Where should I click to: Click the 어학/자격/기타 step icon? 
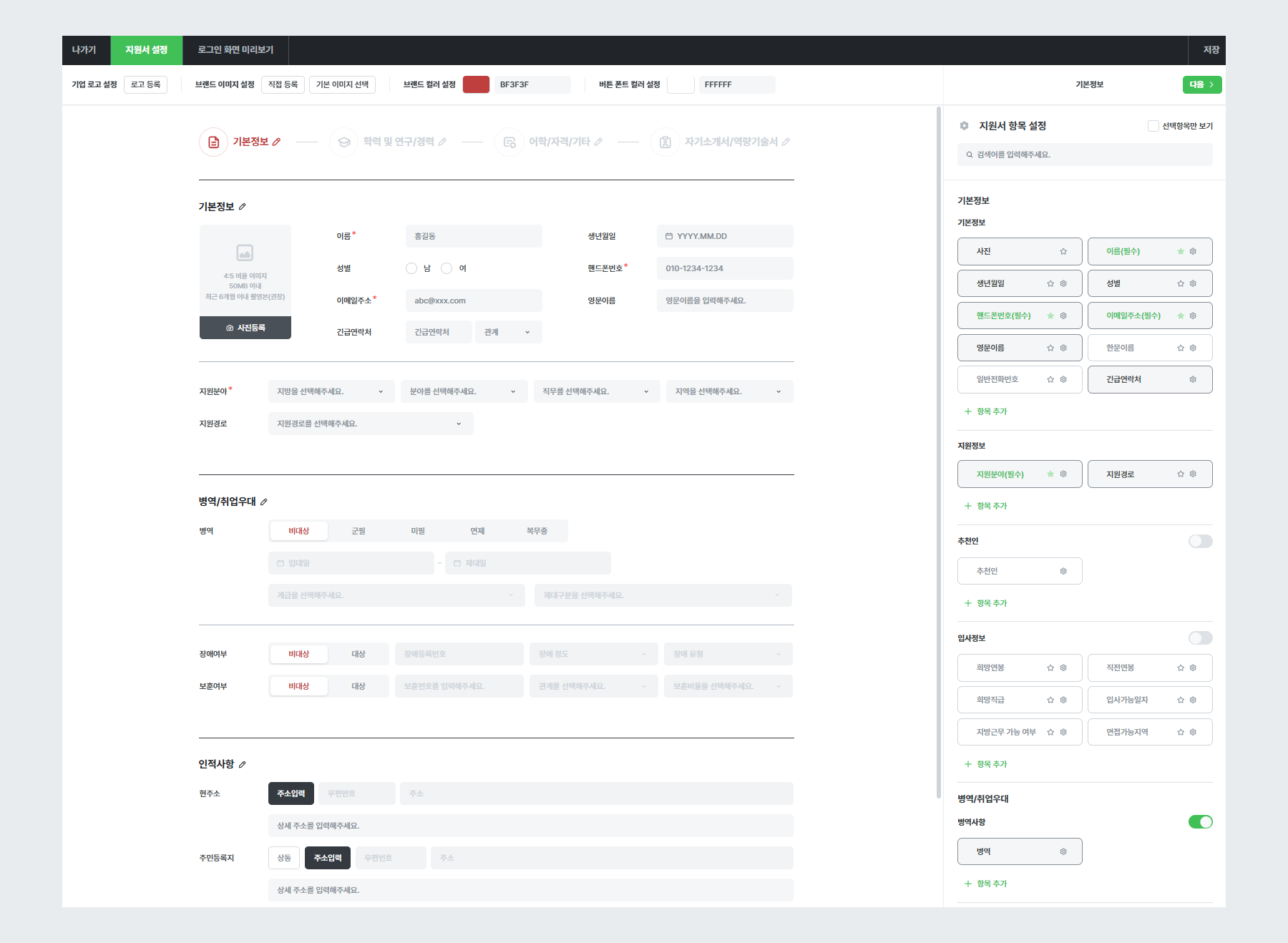[509, 142]
